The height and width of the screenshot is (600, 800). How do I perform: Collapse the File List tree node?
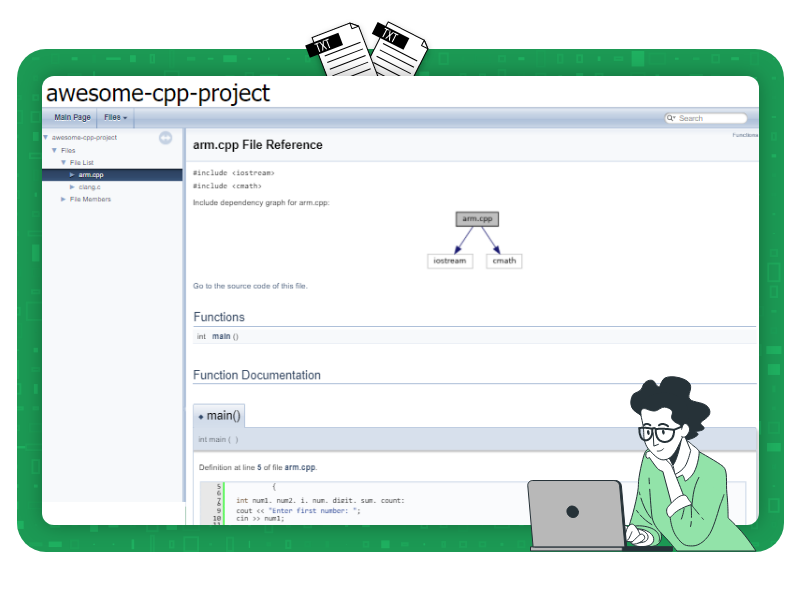tap(64, 162)
